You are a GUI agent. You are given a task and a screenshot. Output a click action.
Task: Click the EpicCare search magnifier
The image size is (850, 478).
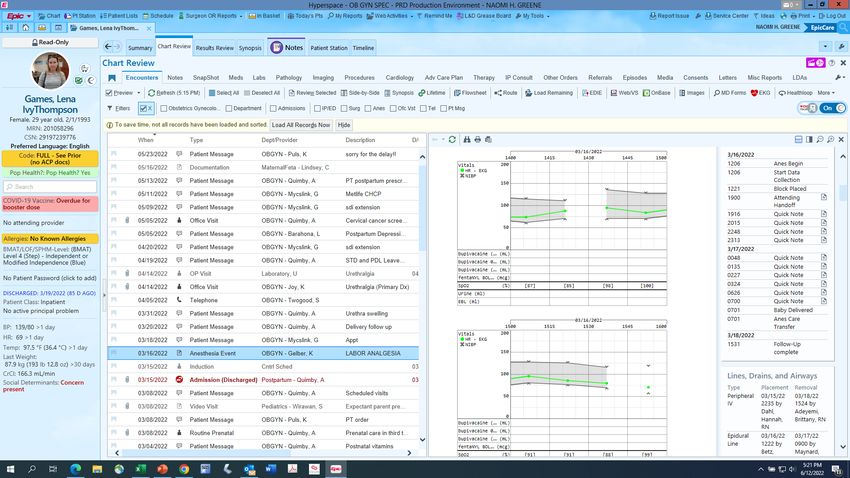pyautogui.click(x=843, y=28)
